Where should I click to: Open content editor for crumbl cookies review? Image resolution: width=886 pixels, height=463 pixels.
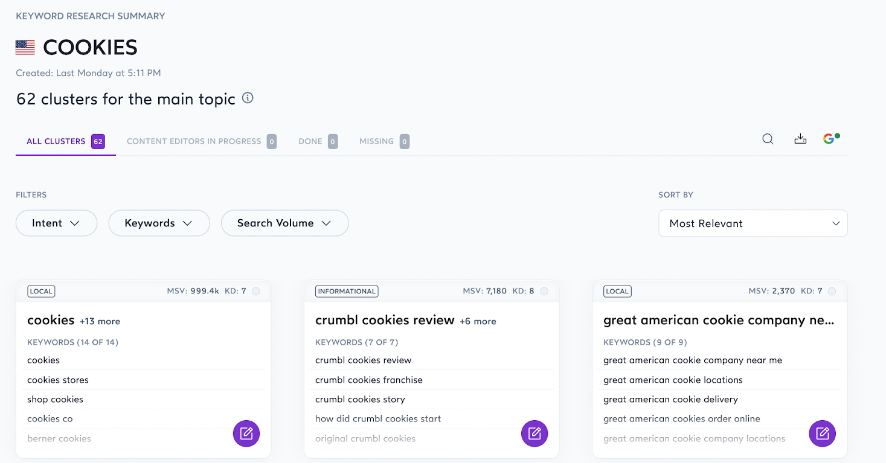tap(535, 434)
